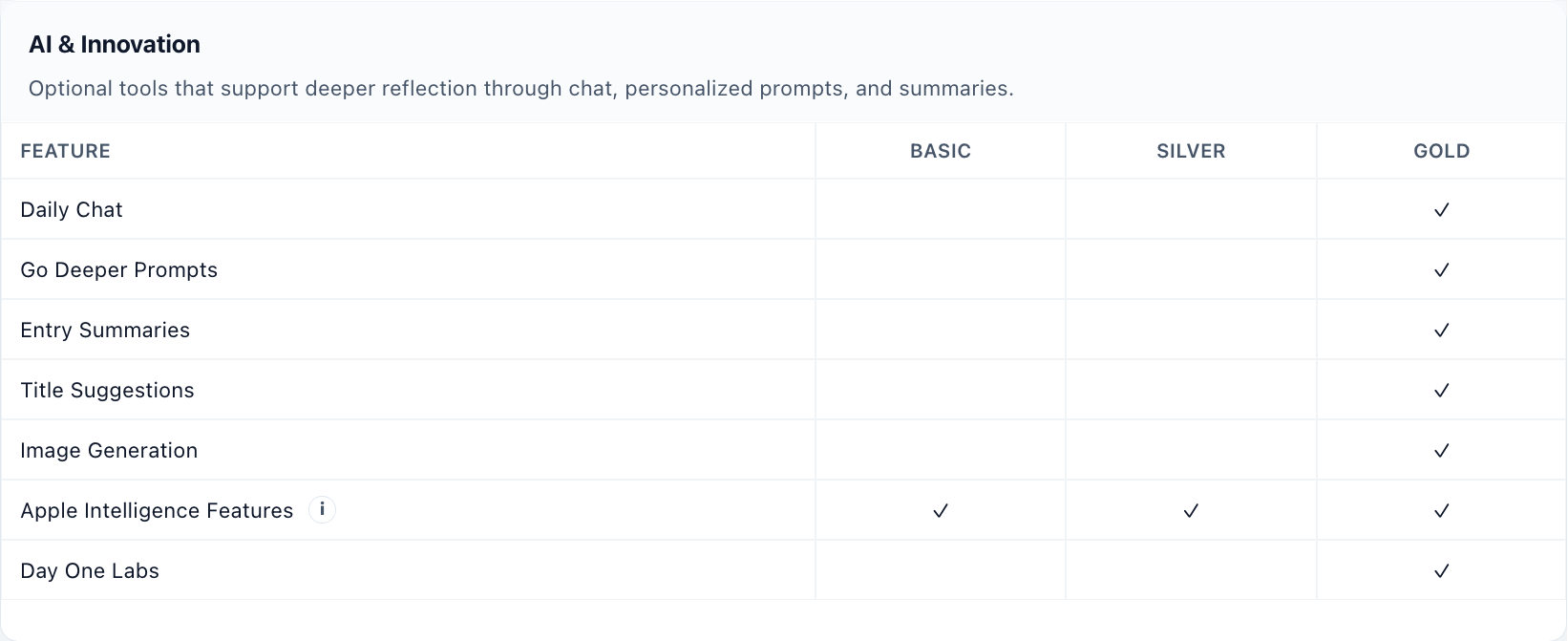Click the FEATURE column header
Screen dimensions: 1568x641
click(66, 151)
